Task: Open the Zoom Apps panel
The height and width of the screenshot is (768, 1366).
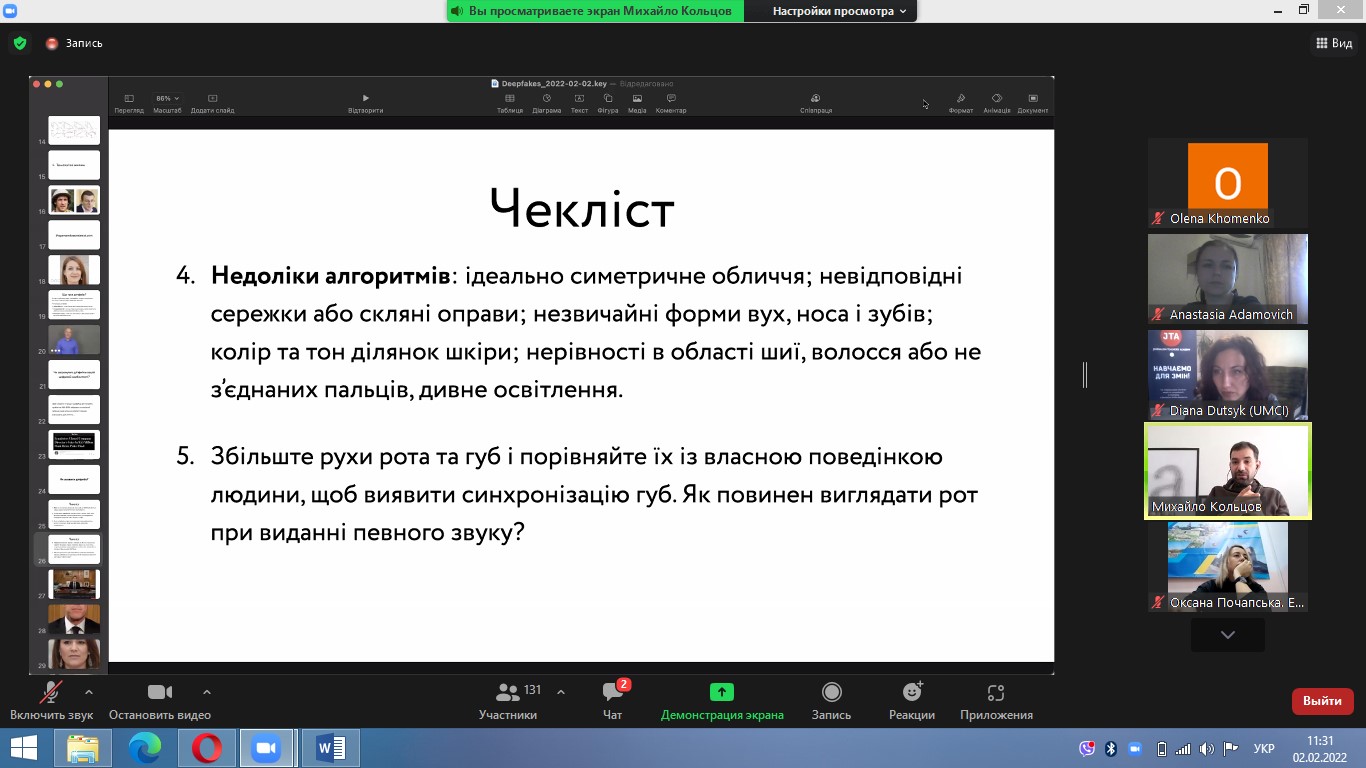Action: click(x=995, y=700)
